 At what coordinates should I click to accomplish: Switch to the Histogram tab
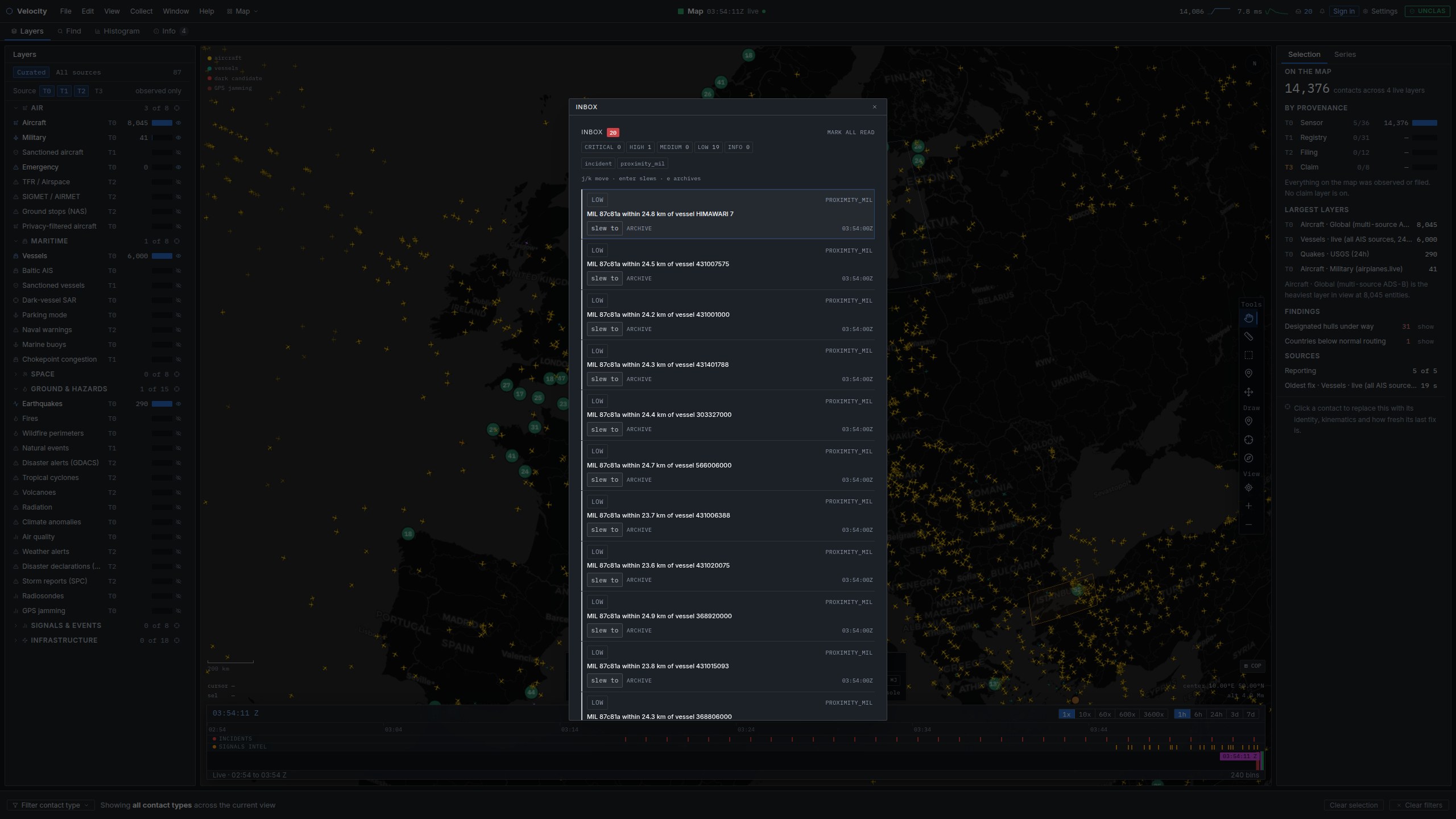117,31
